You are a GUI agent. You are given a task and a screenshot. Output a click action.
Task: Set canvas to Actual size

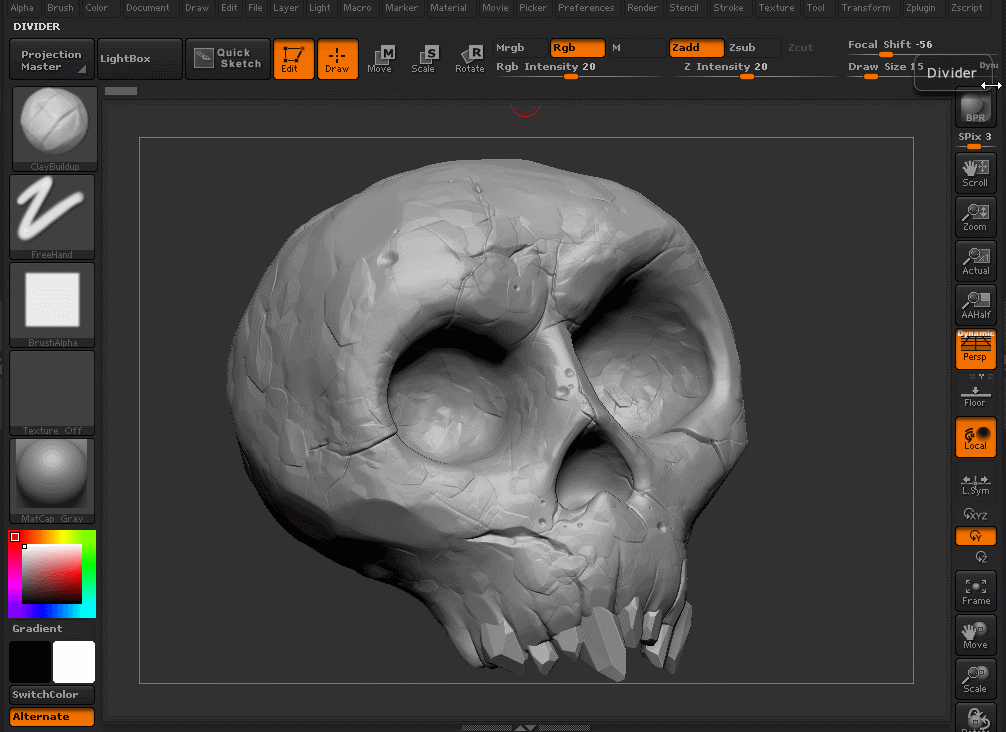(975, 260)
